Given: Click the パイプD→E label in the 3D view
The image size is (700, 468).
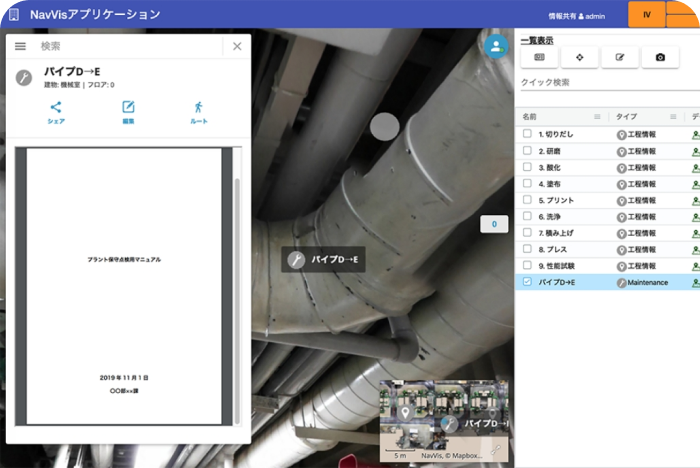Looking at the screenshot, I should coord(324,260).
